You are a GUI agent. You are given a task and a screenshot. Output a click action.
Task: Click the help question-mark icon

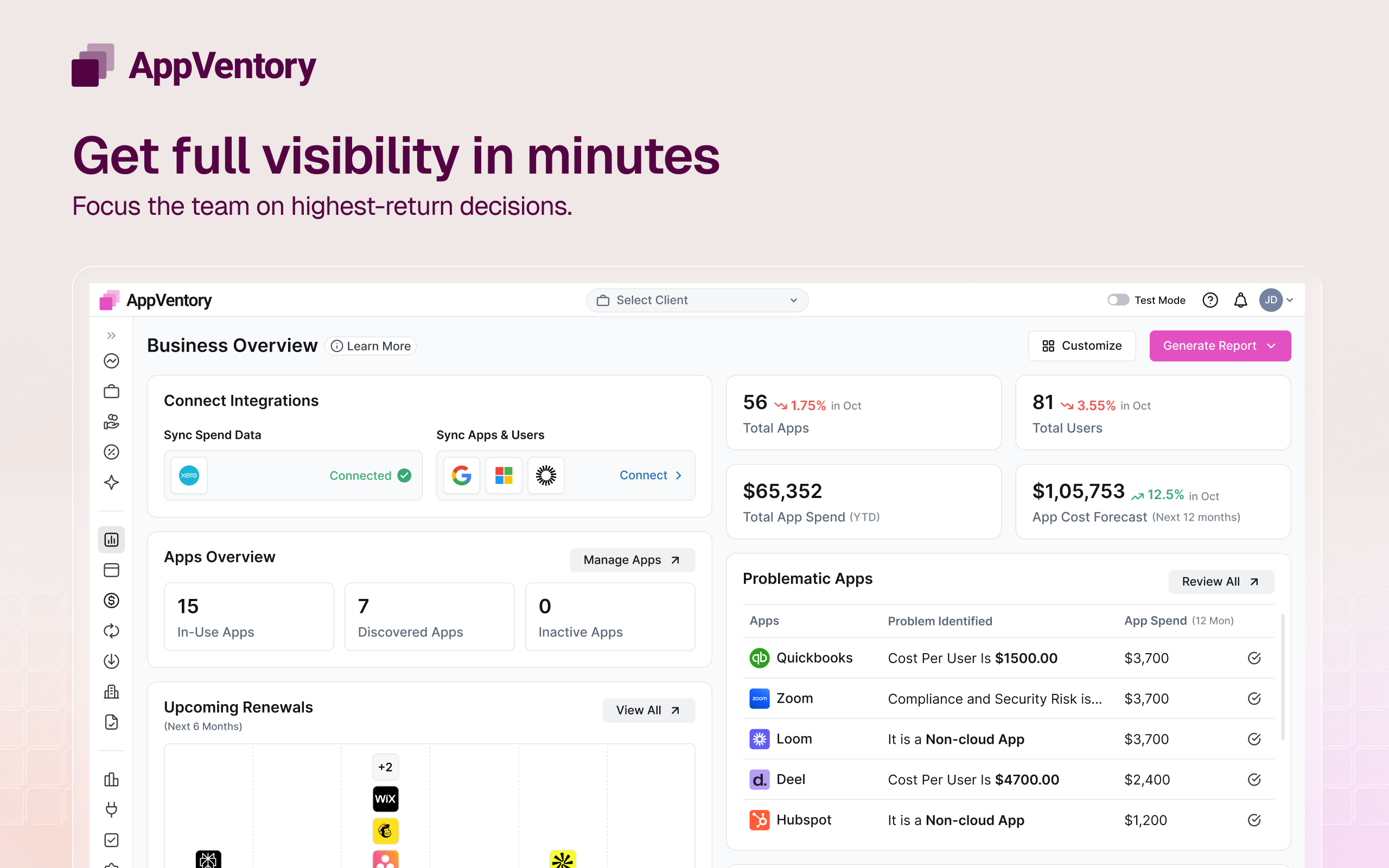(x=1210, y=300)
